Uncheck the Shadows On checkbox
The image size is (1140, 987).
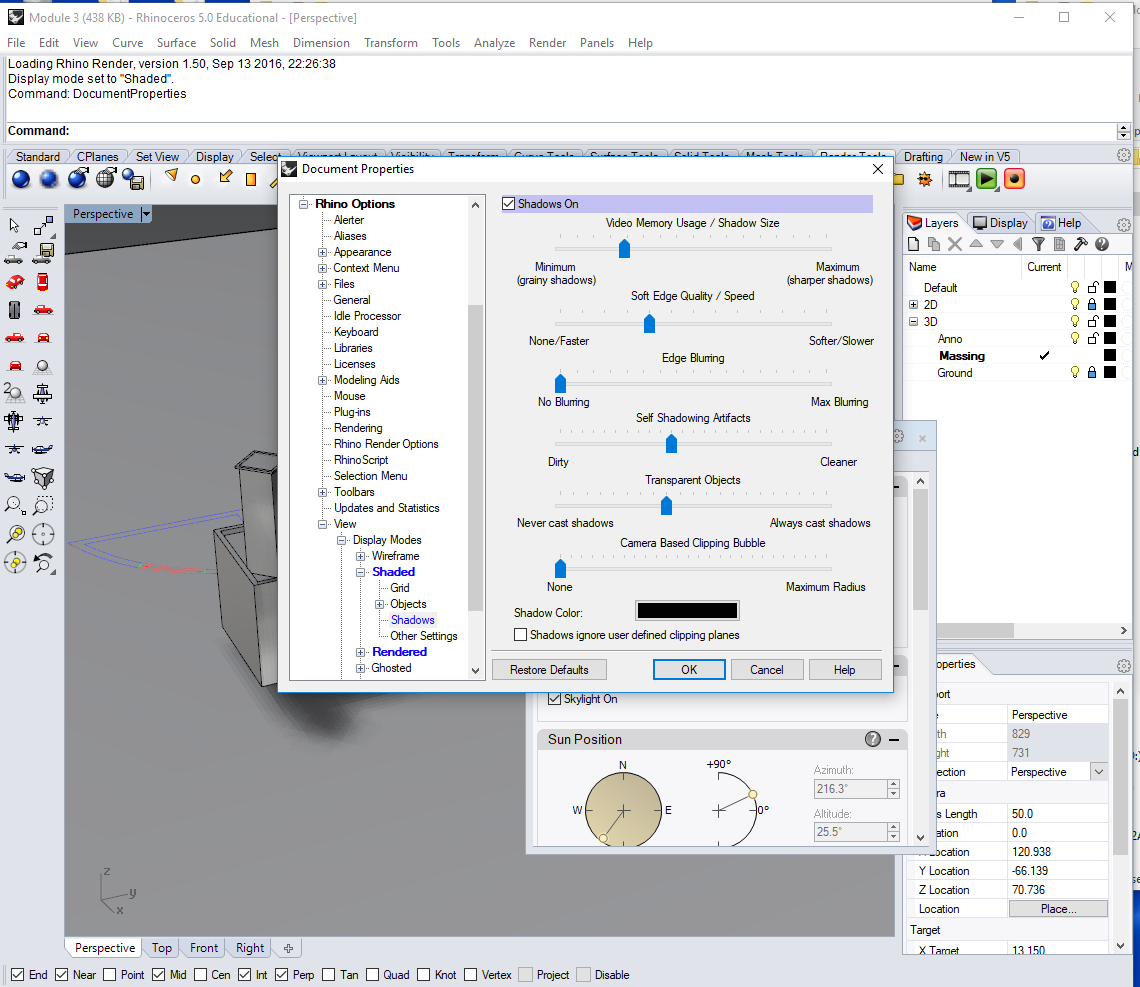point(508,204)
